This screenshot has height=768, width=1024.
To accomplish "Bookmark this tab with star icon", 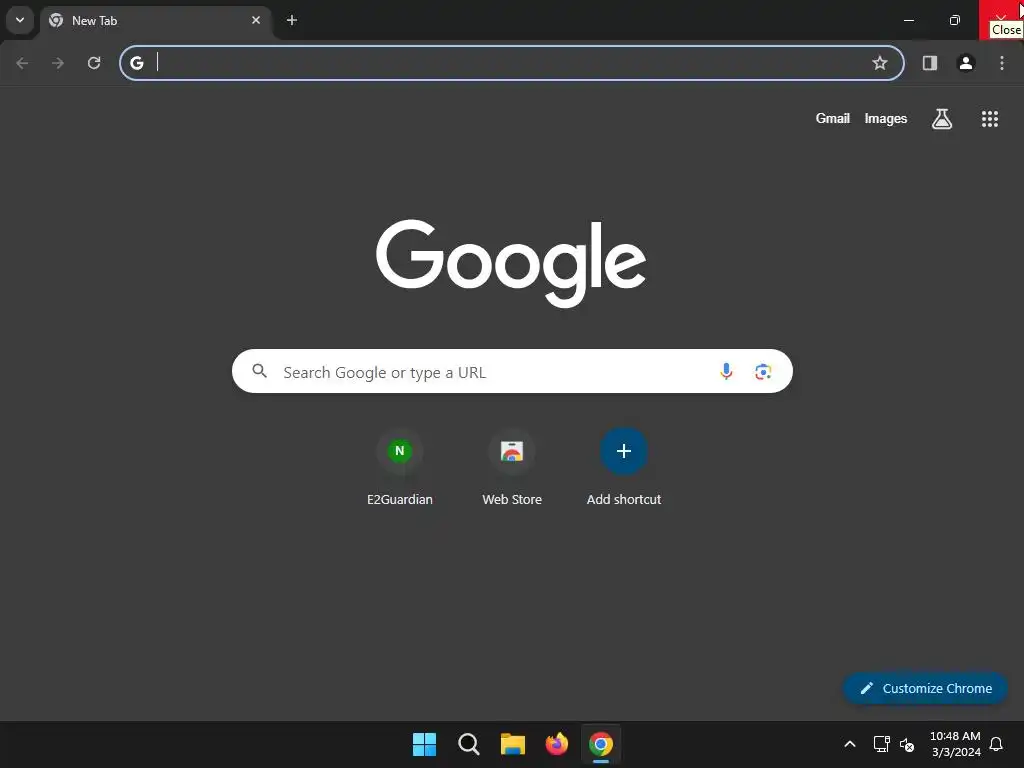I will coord(880,63).
